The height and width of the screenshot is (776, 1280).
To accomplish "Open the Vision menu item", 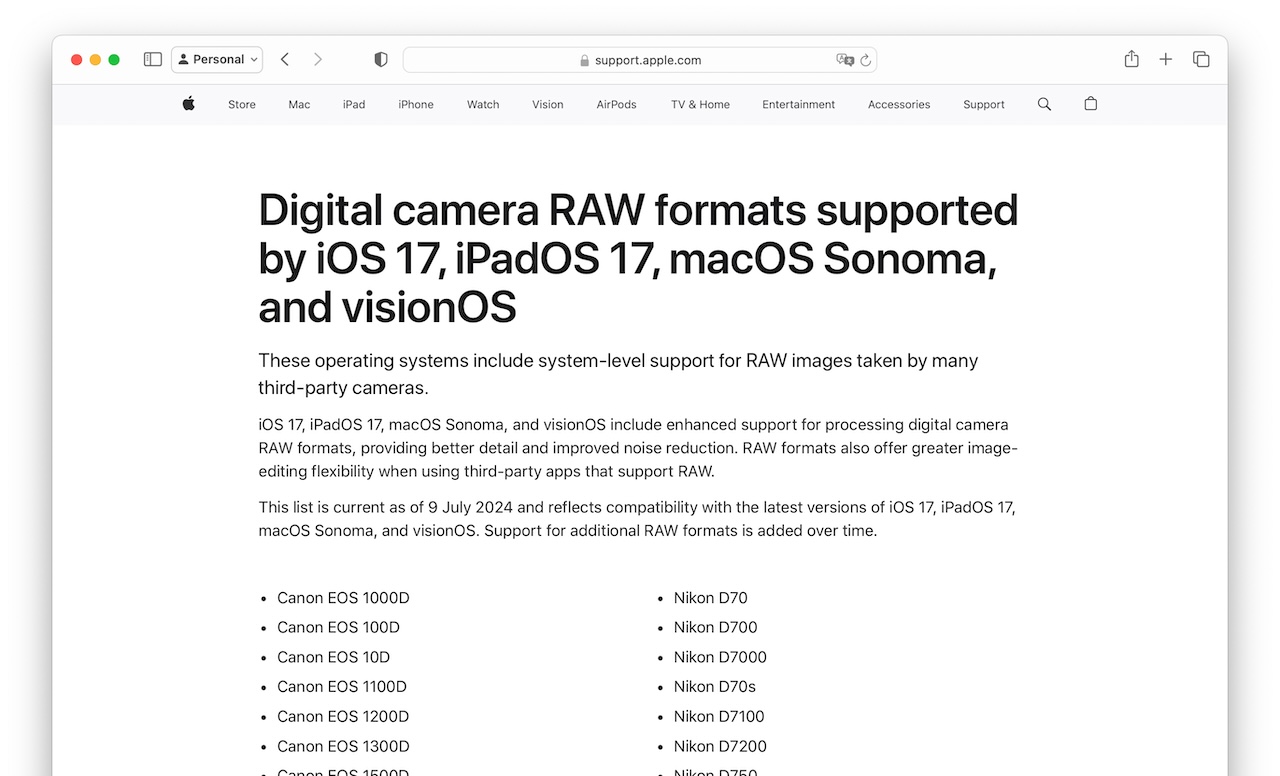I will click(548, 104).
